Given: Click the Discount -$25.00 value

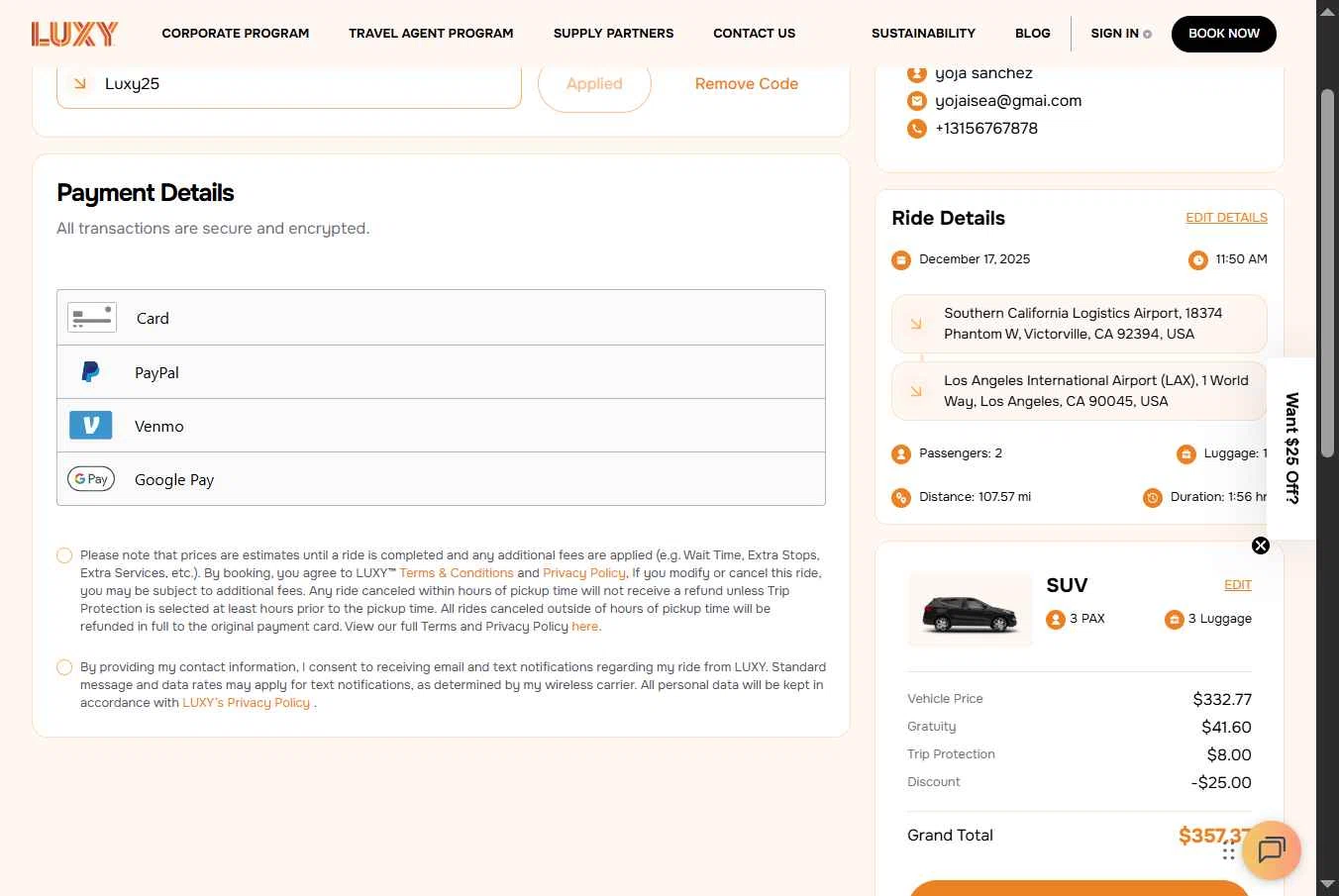Looking at the screenshot, I should tap(1221, 782).
